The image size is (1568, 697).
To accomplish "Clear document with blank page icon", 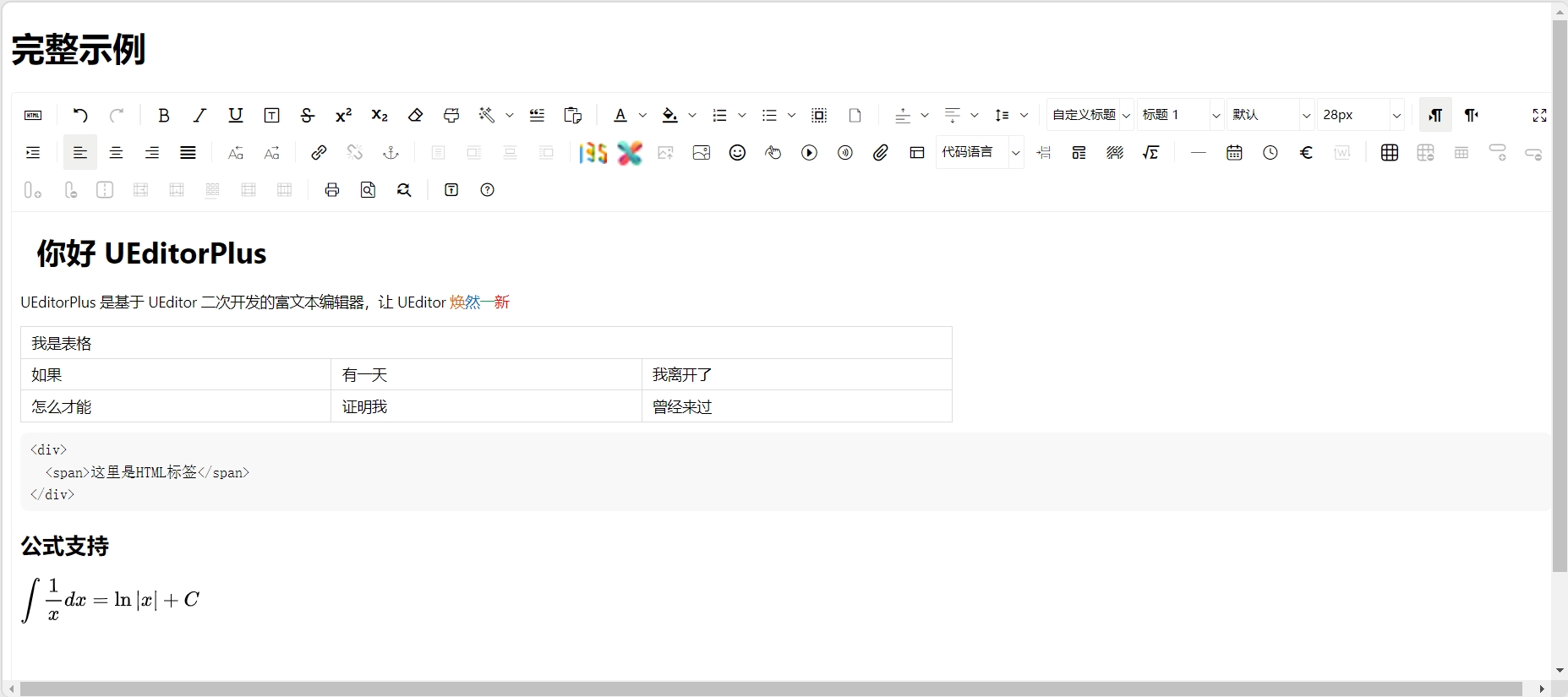I will click(855, 116).
